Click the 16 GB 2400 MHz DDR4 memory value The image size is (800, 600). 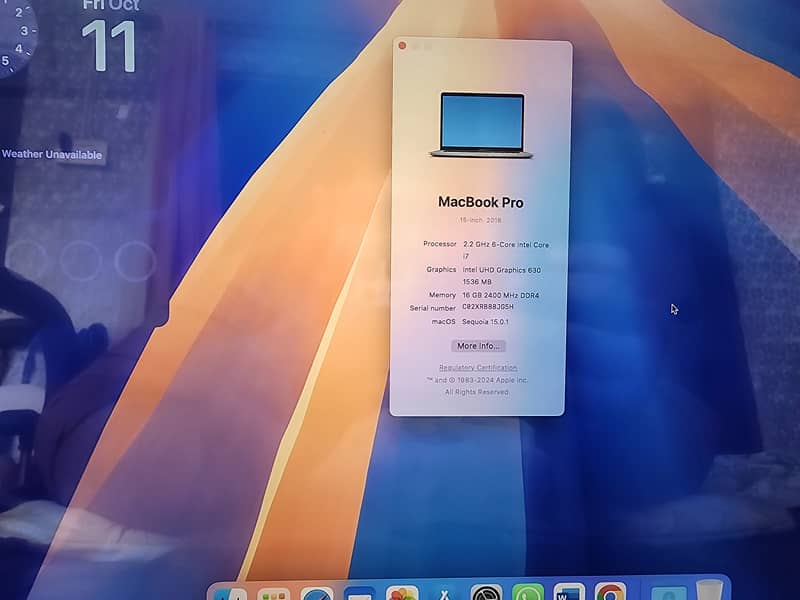[x=501, y=295]
